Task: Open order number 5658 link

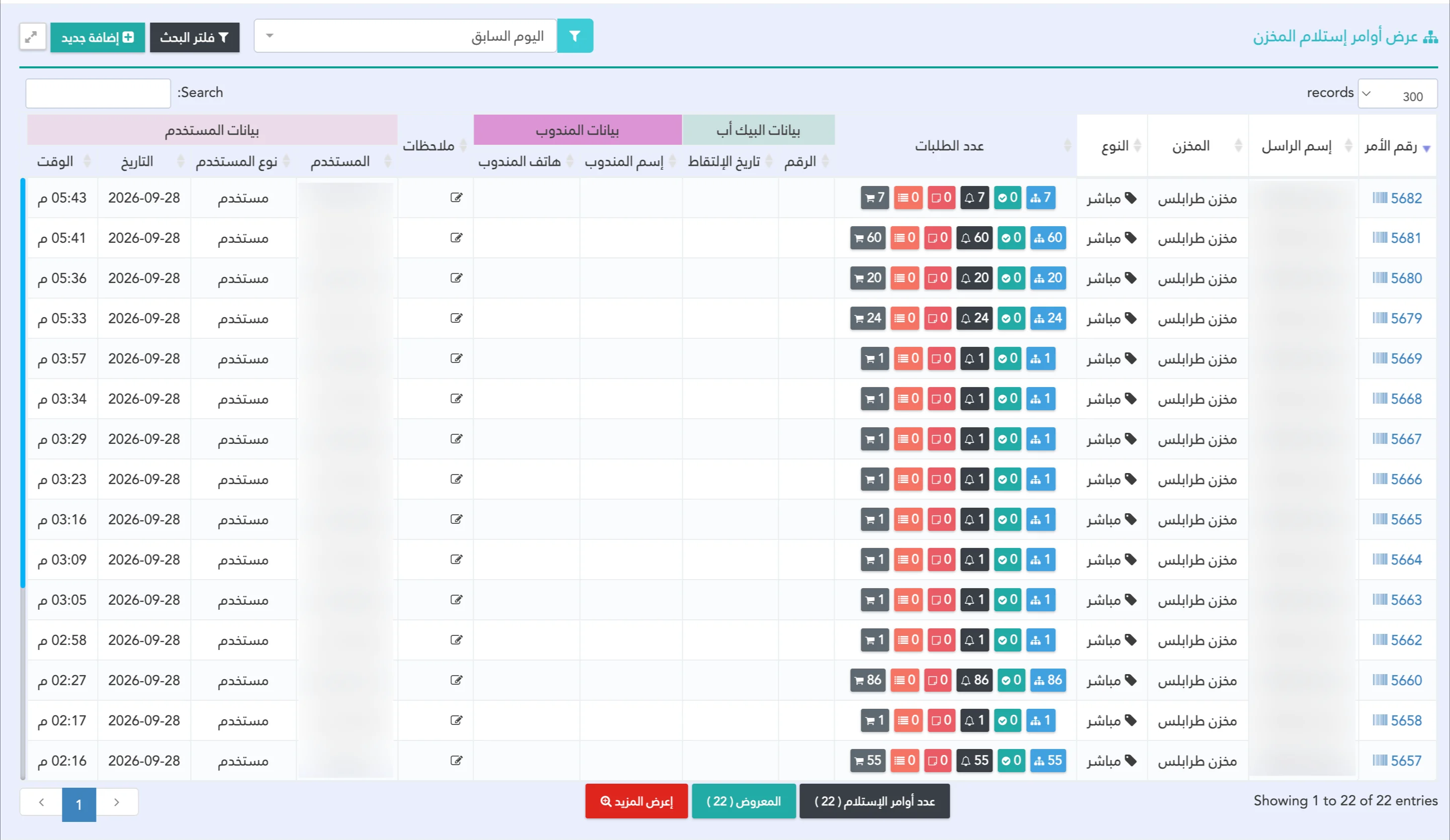Action: (x=1406, y=721)
